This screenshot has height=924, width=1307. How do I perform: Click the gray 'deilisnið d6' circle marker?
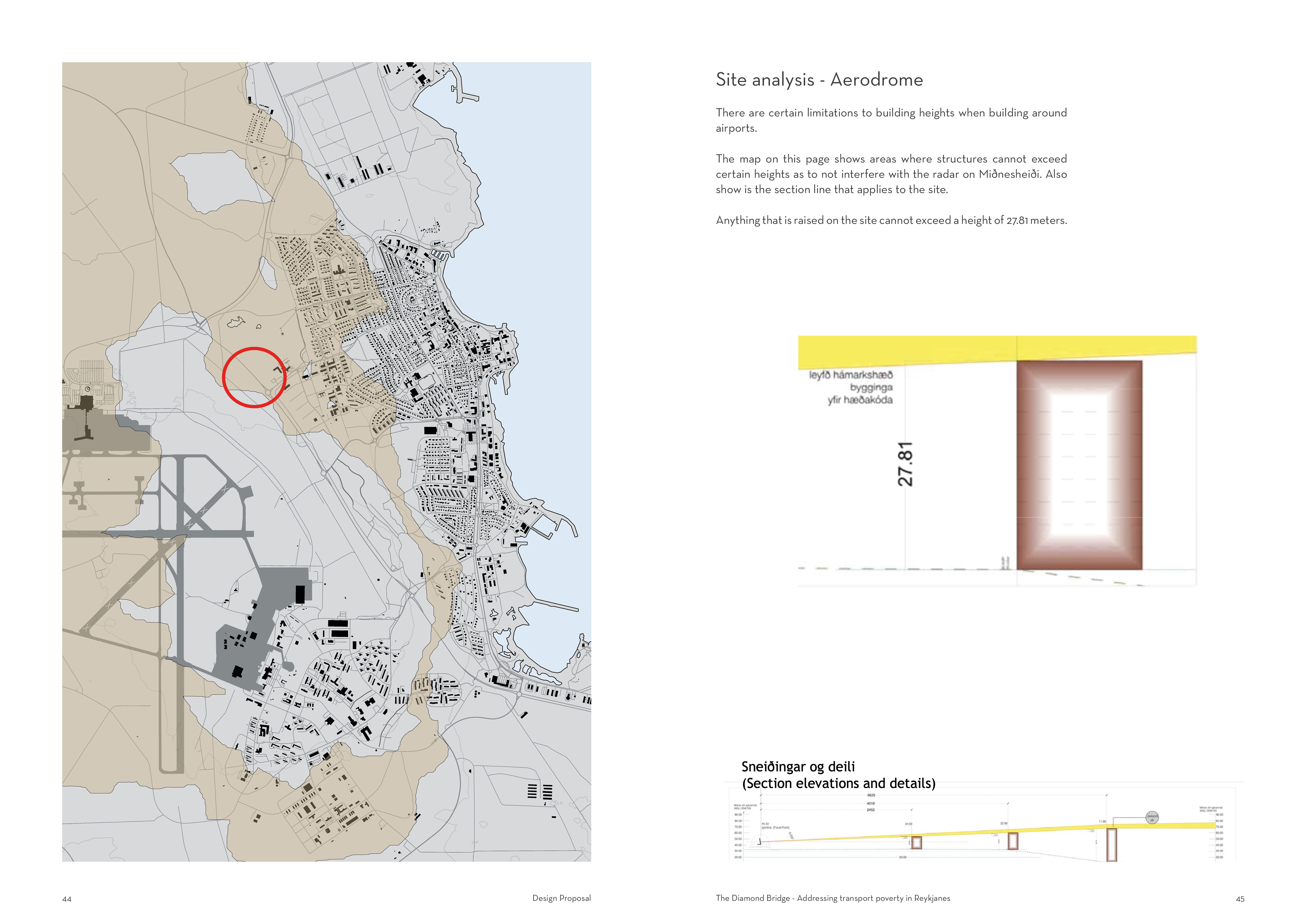(1152, 818)
